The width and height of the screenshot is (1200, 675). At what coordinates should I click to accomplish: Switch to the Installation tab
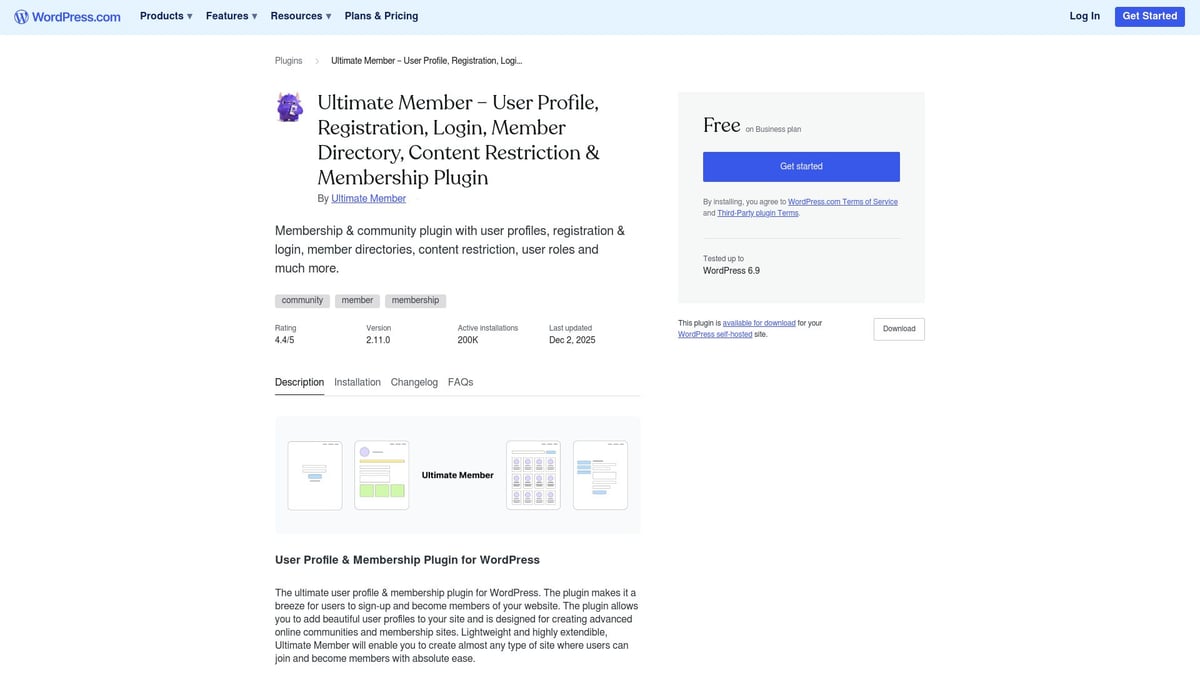[356, 382]
